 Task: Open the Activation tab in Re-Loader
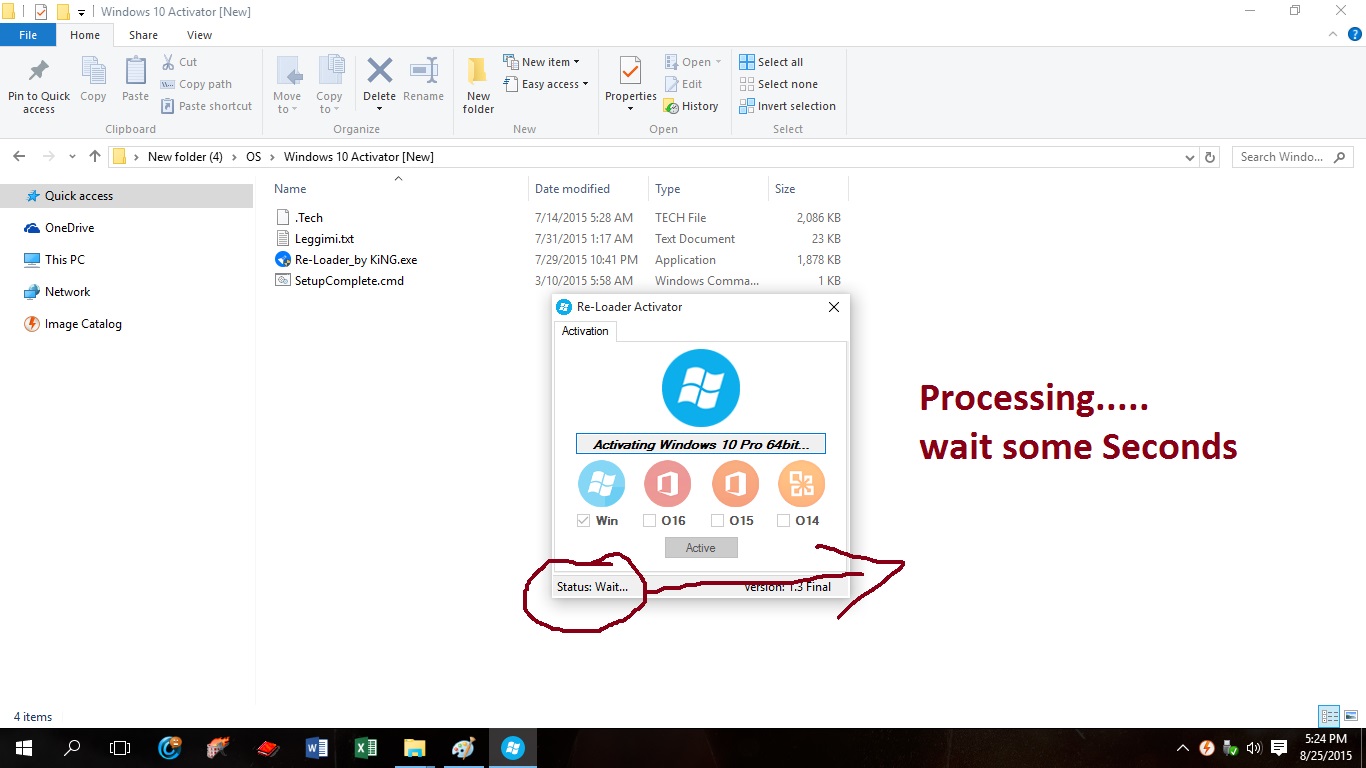tap(585, 330)
